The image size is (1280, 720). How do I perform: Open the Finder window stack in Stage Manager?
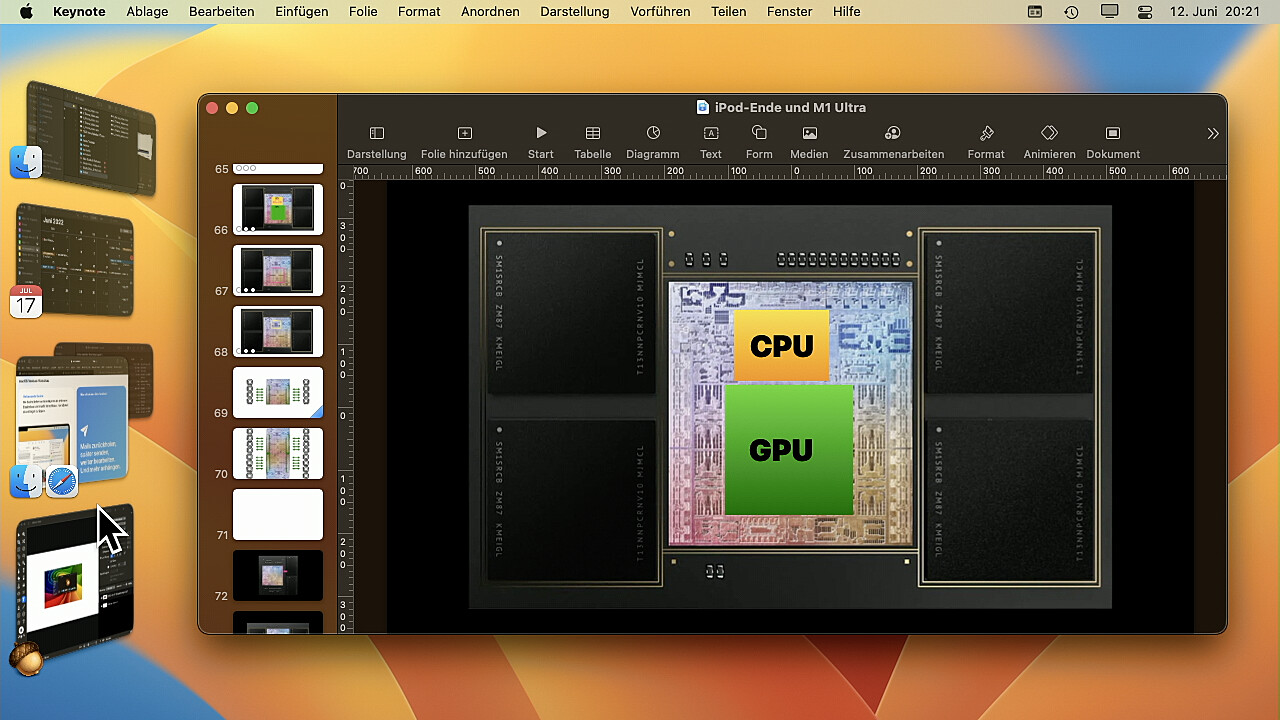pyautogui.click(x=92, y=137)
